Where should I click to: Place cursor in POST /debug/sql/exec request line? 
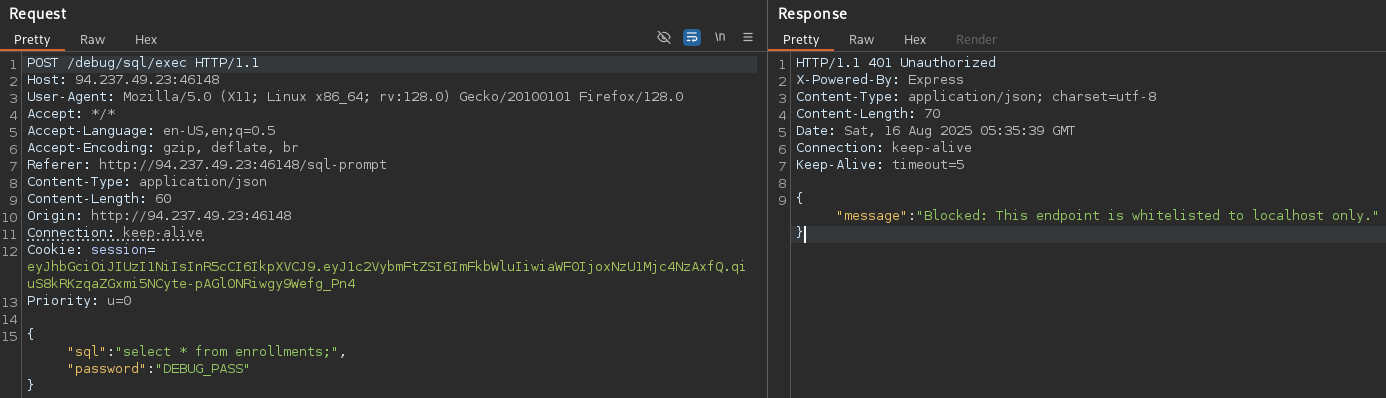pyautogui.click(x=143, y=63)
